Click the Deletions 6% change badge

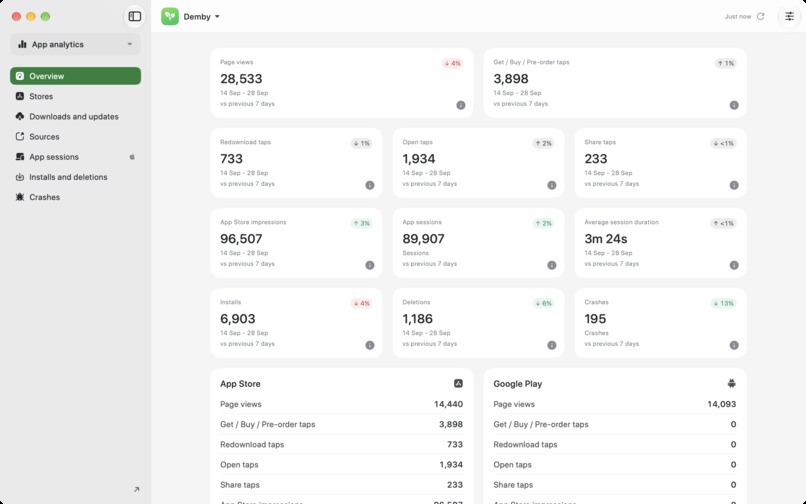pos(543,303)
